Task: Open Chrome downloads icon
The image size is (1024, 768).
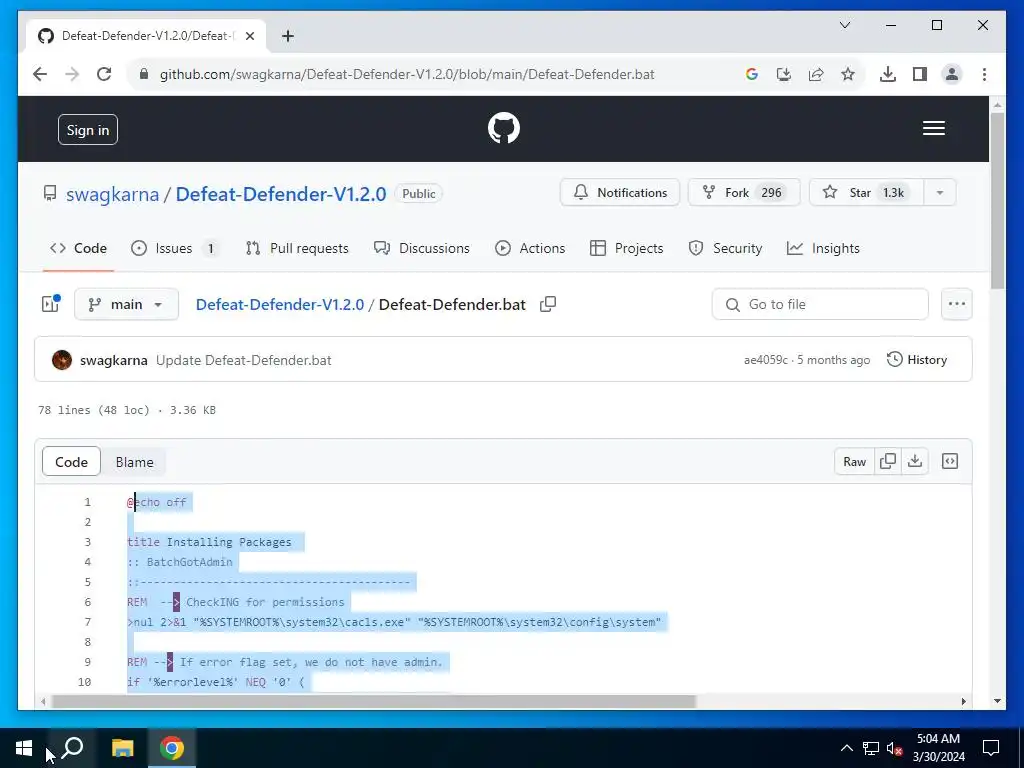Action: point(888,74)
